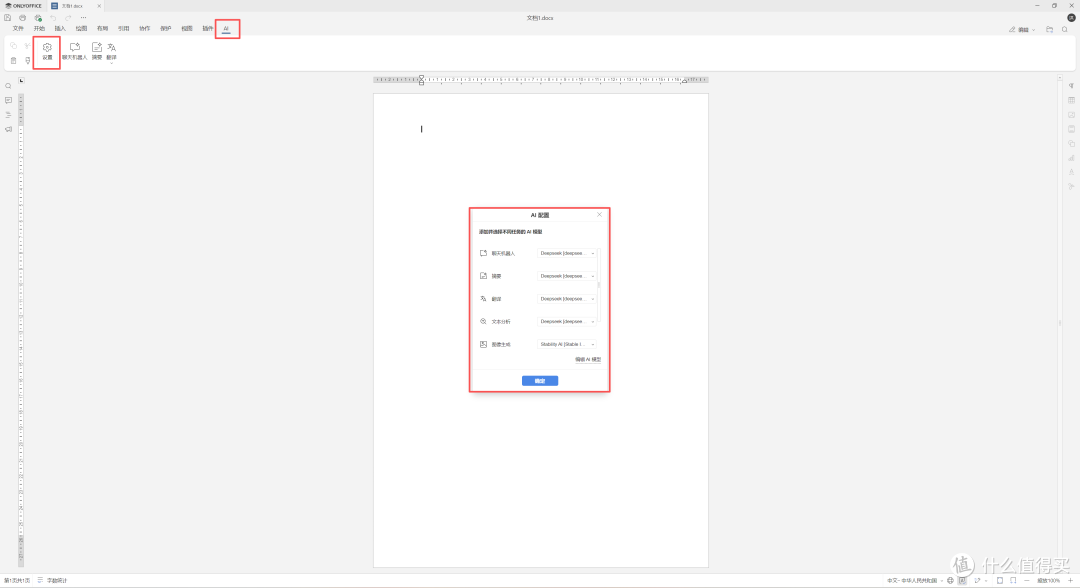Click fit to width icon in status bar
The width and height of the screenshot is (1080, 588).
tap(1013, 580)
